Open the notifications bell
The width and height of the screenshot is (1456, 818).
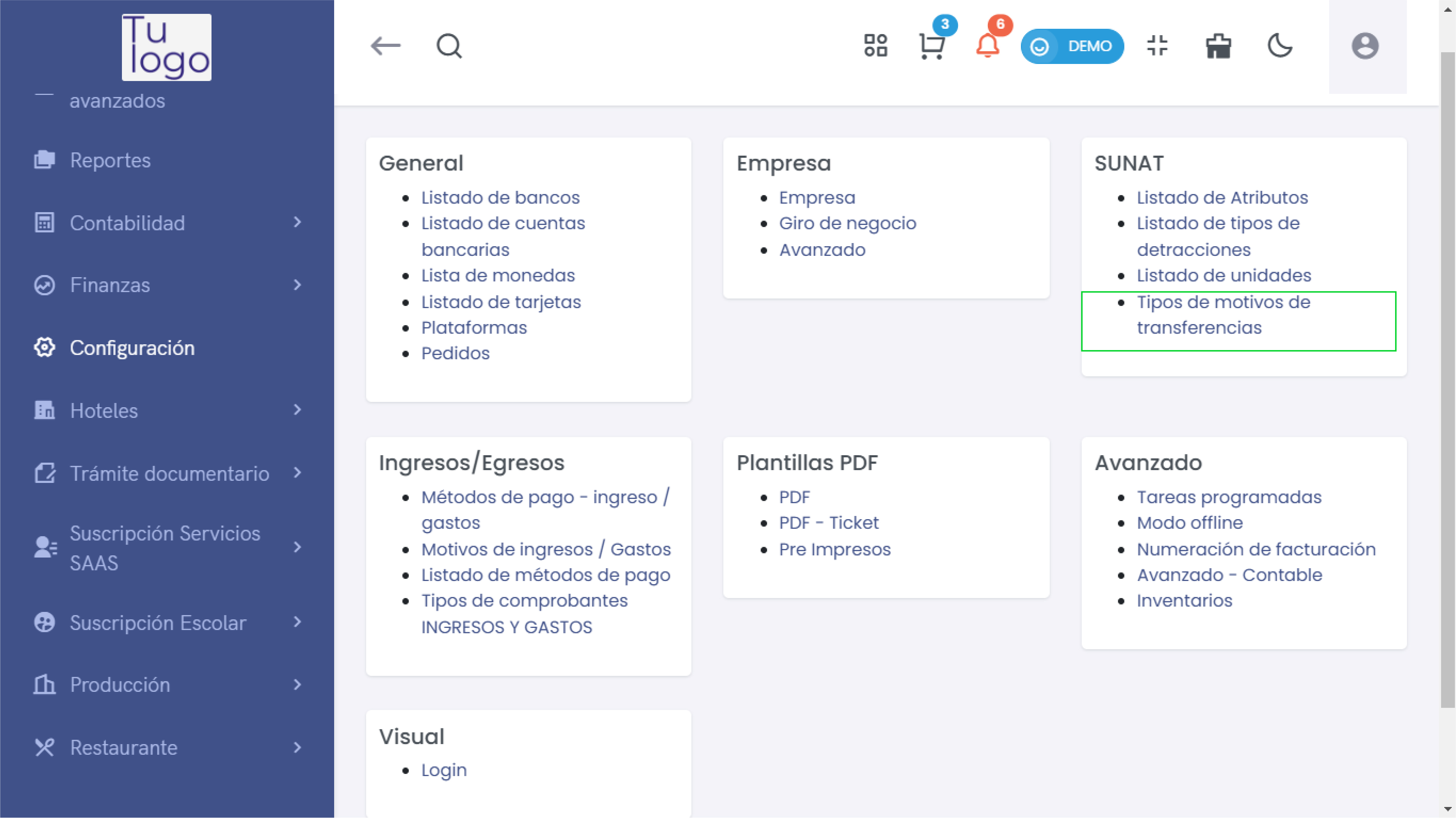click(x=987, y=46)
